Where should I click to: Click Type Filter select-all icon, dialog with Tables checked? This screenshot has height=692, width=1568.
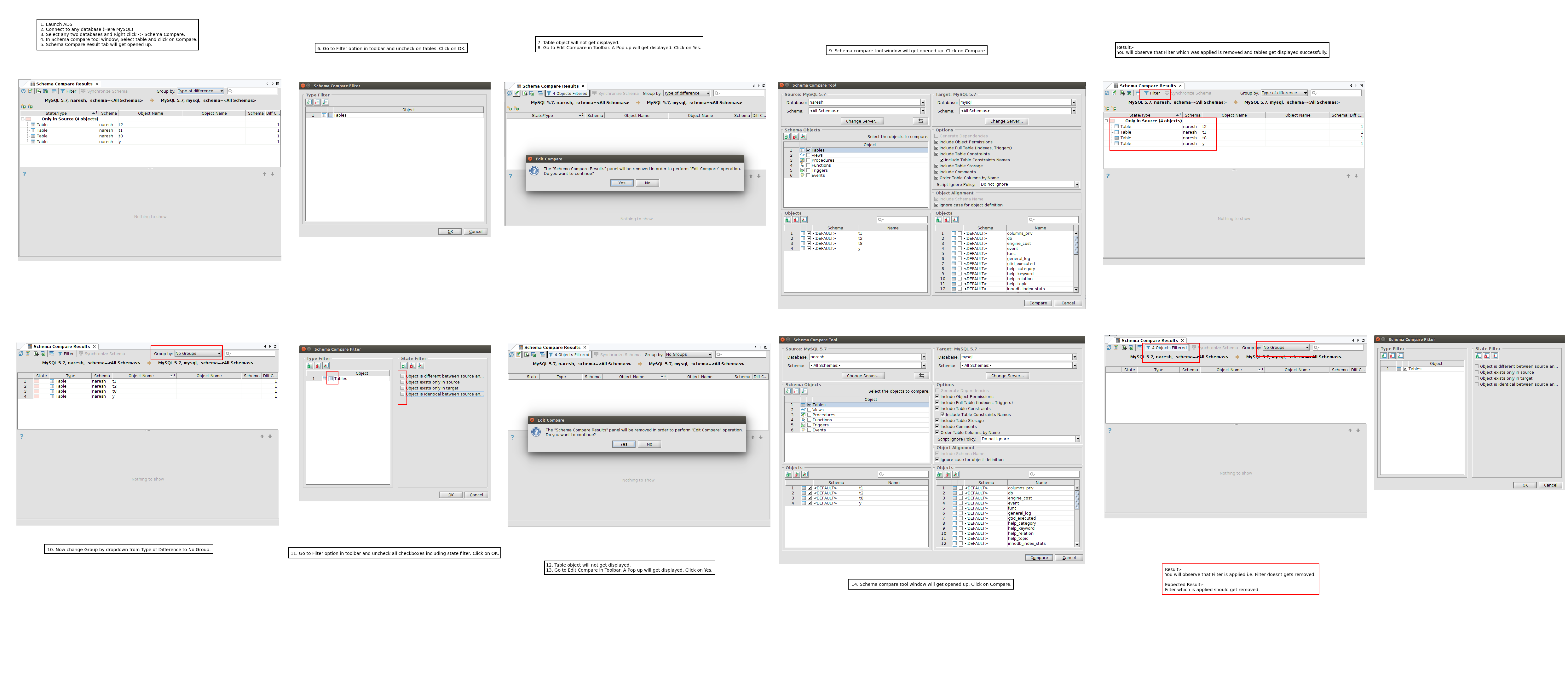pyautogui.click(x=1384, y=356)
